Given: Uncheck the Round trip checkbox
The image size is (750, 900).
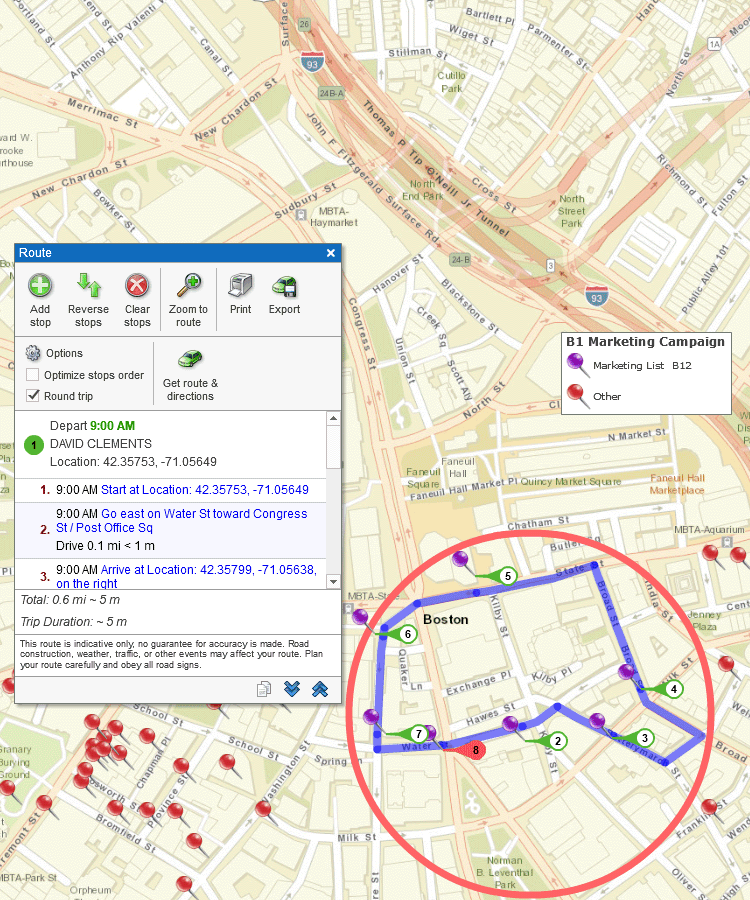Looking at the screenshot, I should coord(33,396).
